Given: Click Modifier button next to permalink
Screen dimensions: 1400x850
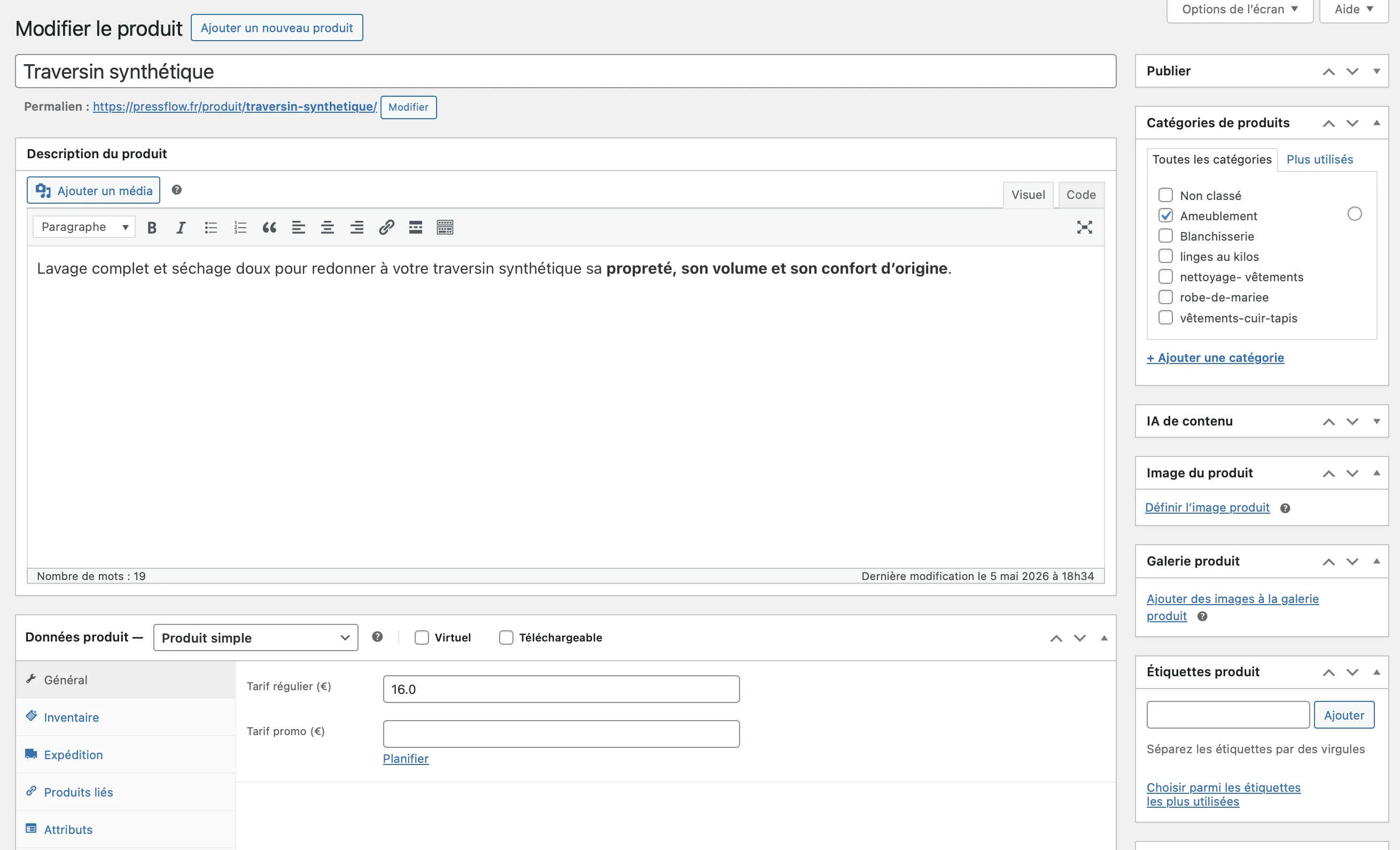Looking at the screenshot, I should (408, 107).
